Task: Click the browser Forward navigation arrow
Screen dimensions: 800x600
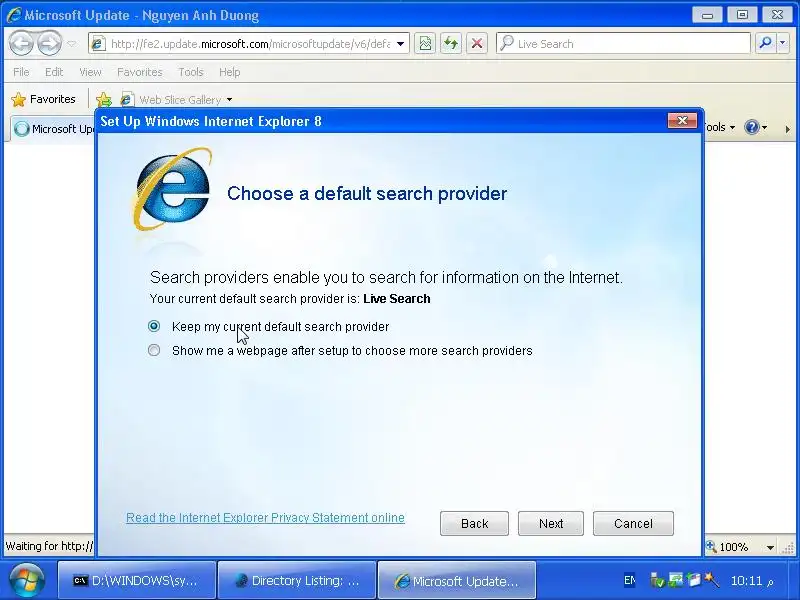Action: pos(49,43)
